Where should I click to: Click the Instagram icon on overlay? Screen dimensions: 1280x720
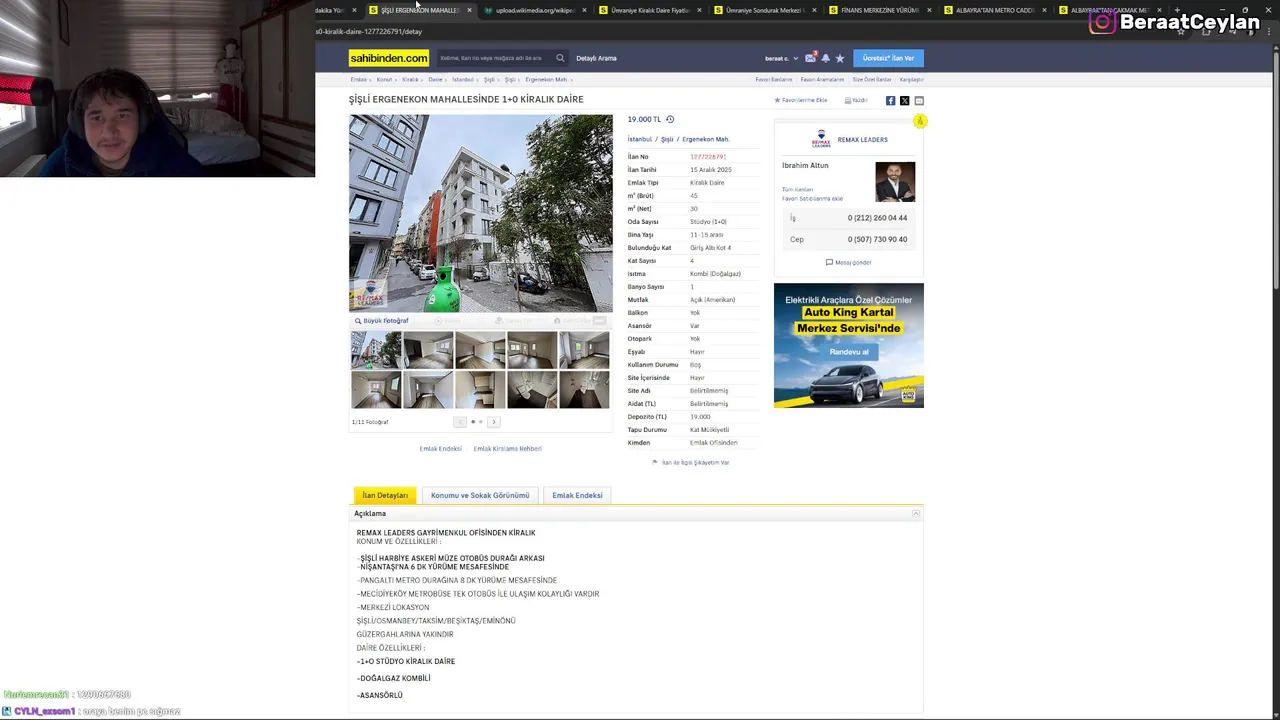click(1102, 22)
